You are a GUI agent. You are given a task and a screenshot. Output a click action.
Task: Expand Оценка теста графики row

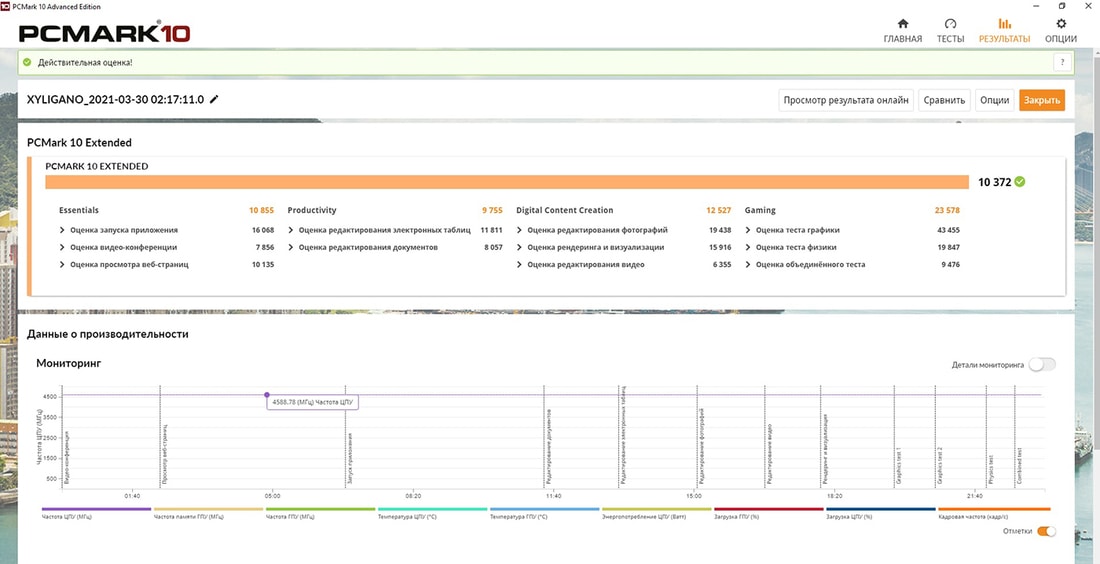[x=749, y=230]
